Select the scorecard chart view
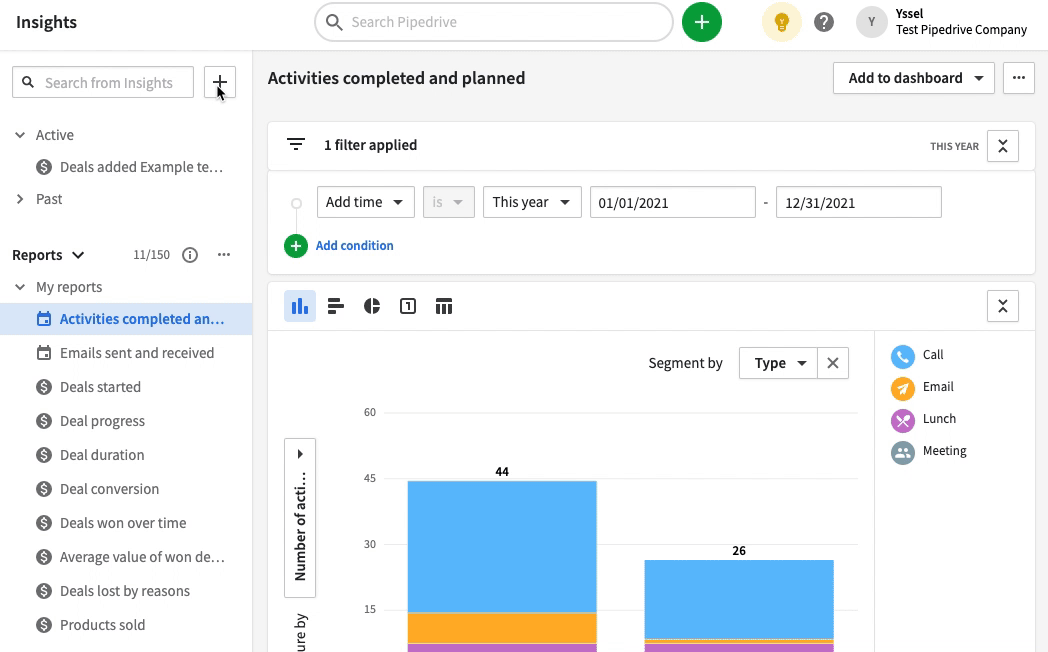Viewport: 1048px width, 652px height. [408, 306]
